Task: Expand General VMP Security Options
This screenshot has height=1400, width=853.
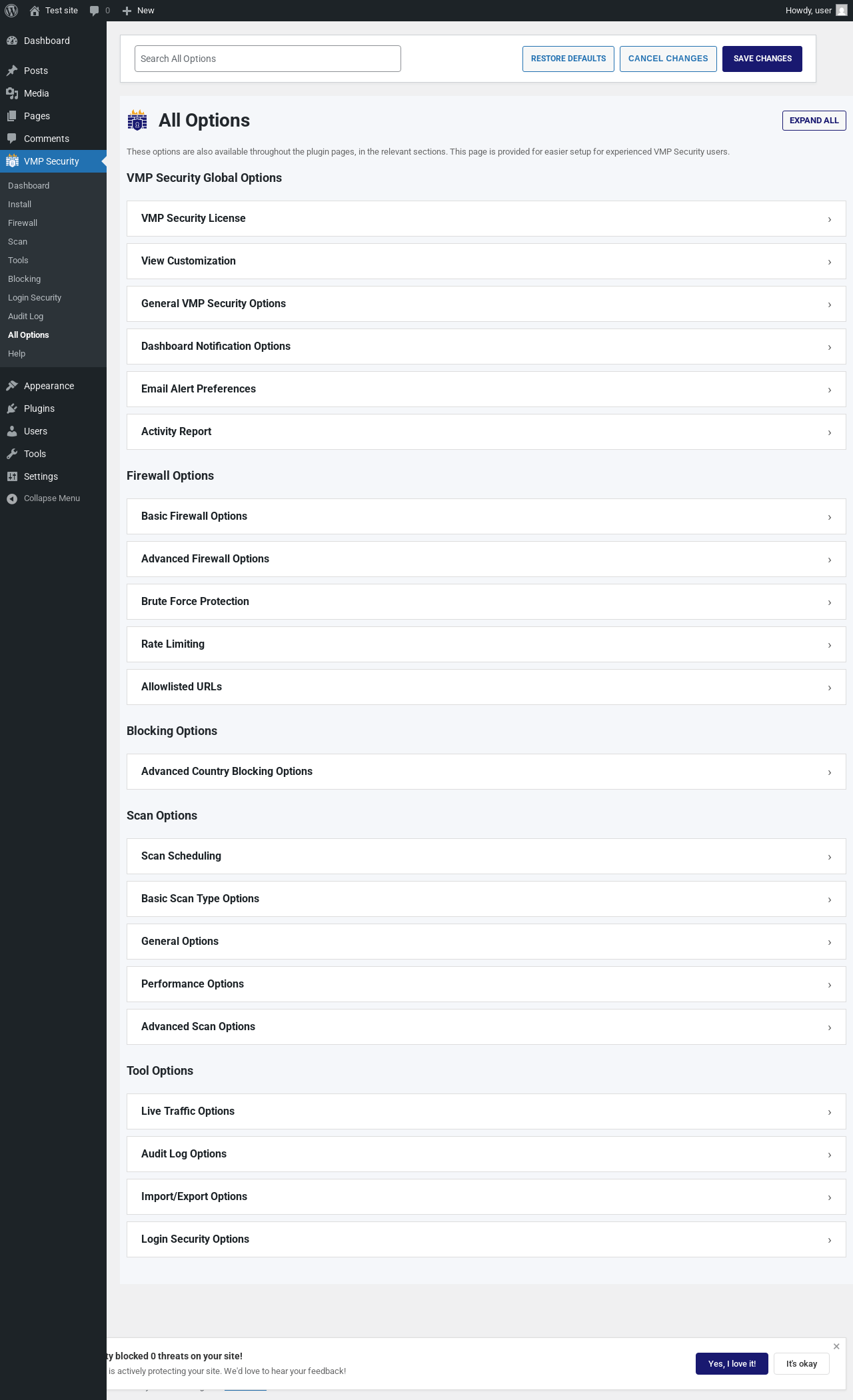Action: coord(486,304)
